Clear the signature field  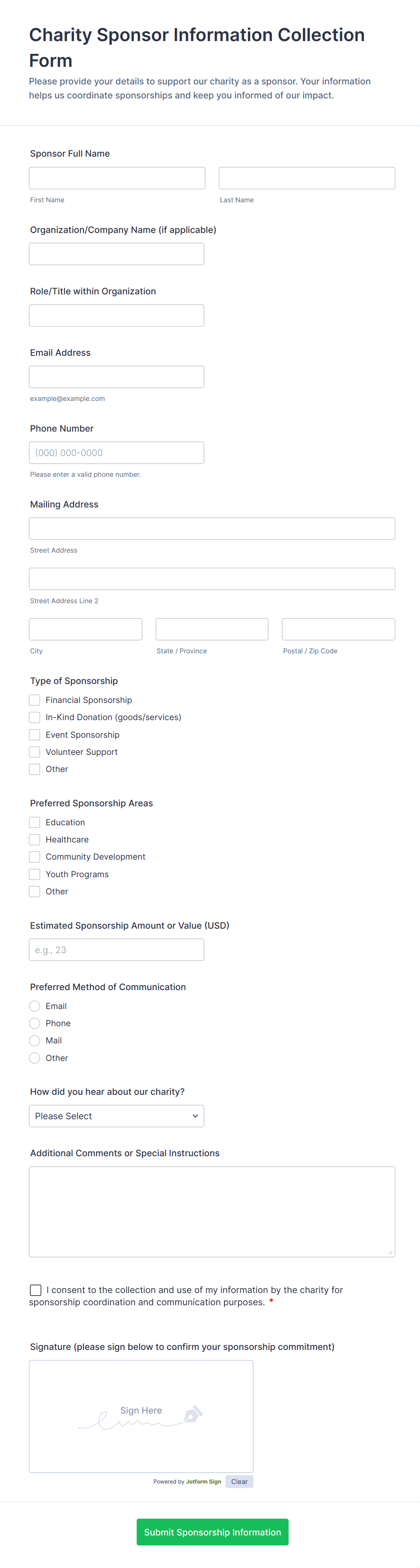(239, 1482)
